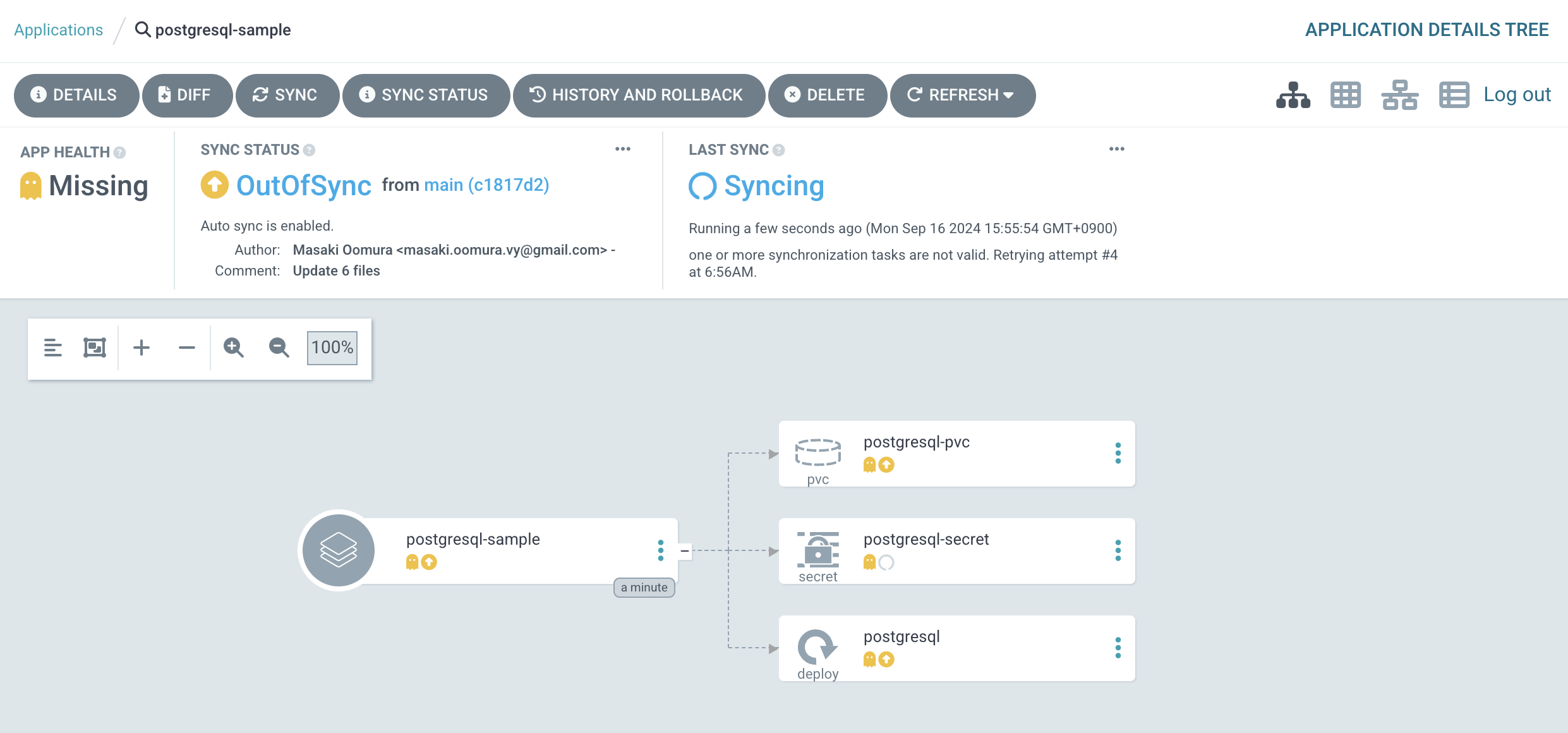Open the Last Sync panel ellipsis menu
Screen dimensions: 1568x733
click(x=1116, y=149)
